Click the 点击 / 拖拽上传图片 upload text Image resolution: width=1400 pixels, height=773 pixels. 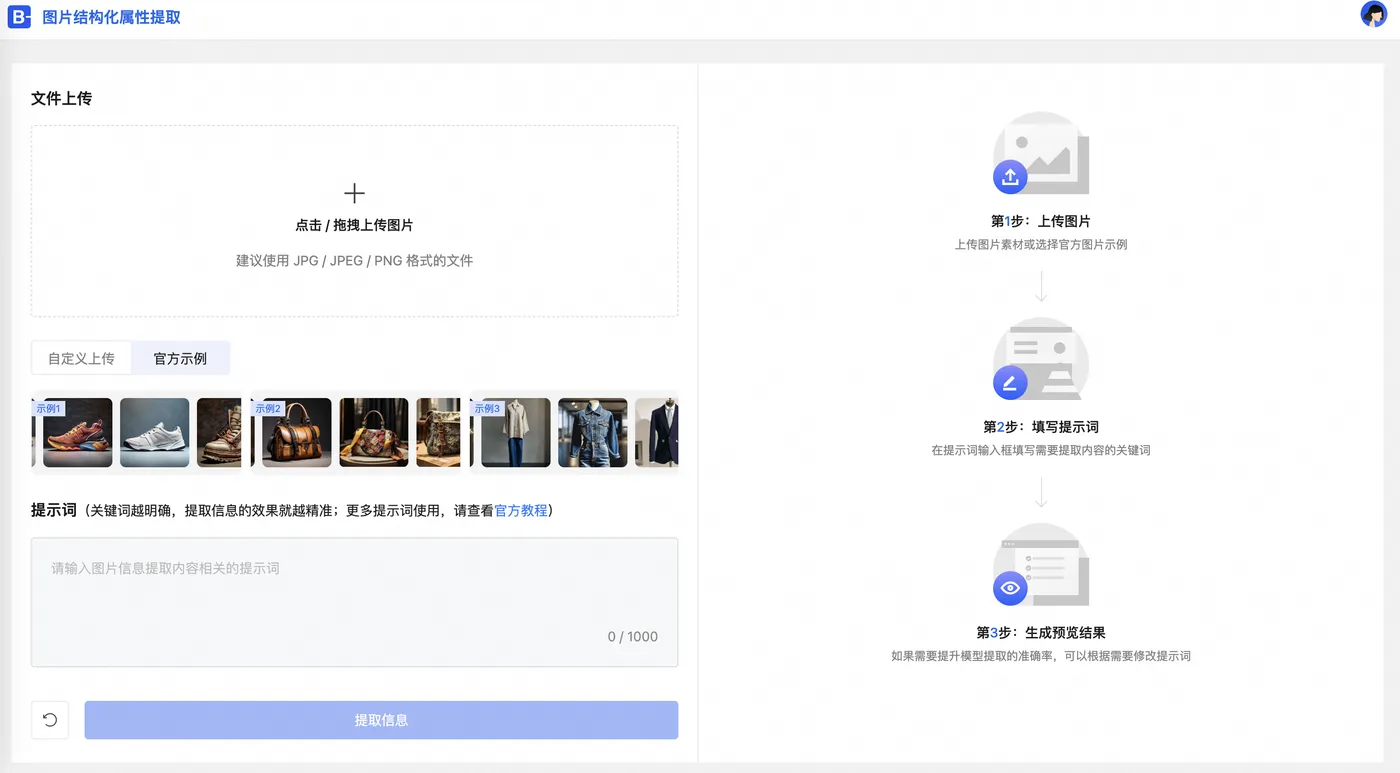354,226
